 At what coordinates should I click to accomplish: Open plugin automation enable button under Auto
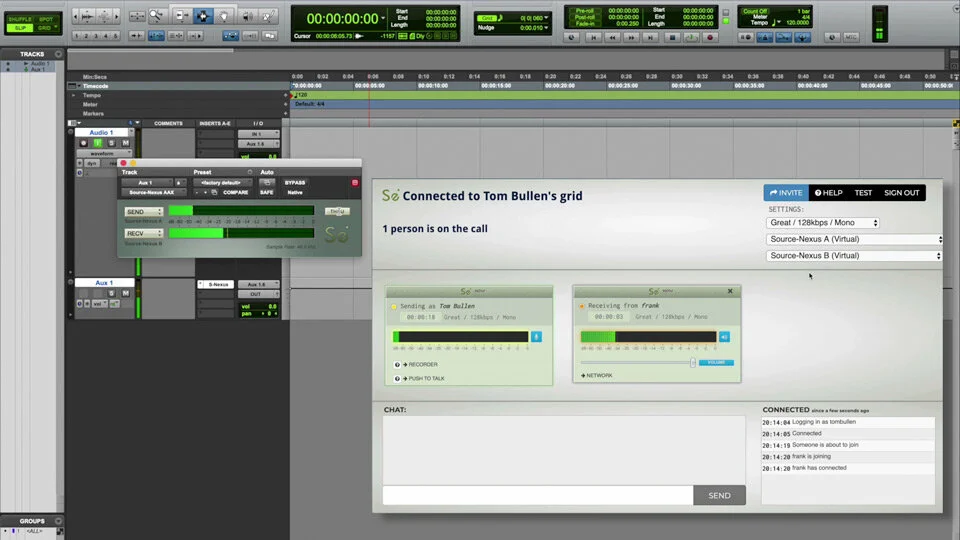tap(266, 182)
